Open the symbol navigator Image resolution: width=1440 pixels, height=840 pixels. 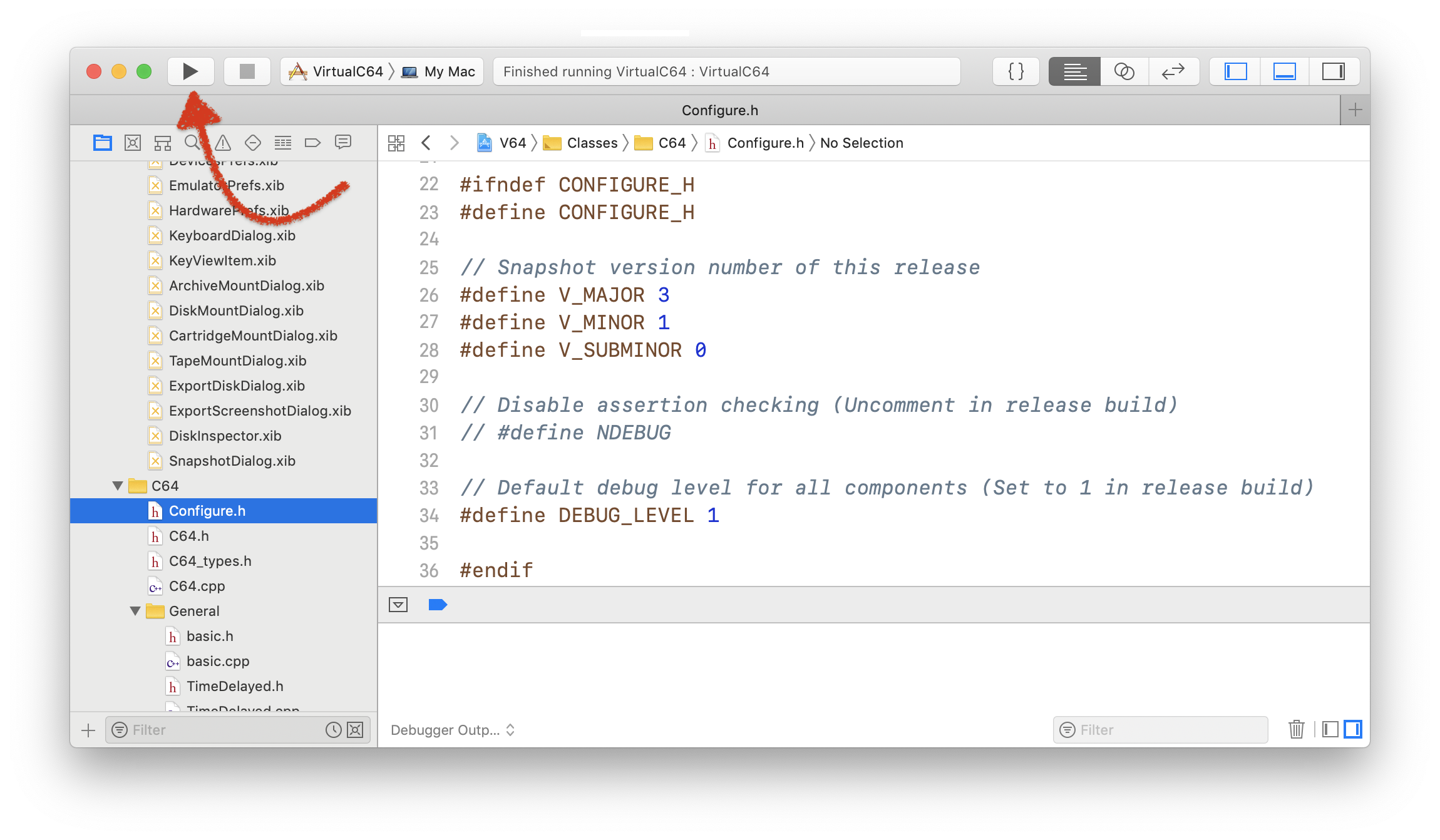tap(163, 143)
